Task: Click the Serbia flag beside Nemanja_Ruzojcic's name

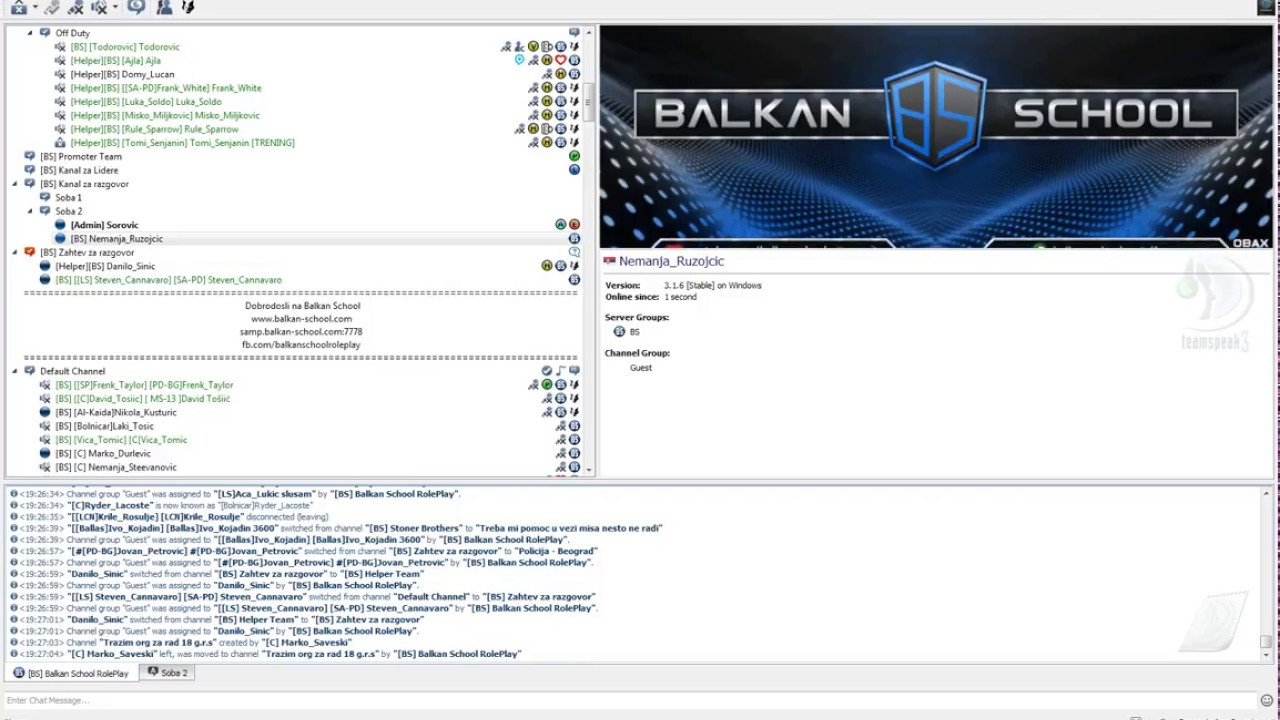Action: [609, 261]
